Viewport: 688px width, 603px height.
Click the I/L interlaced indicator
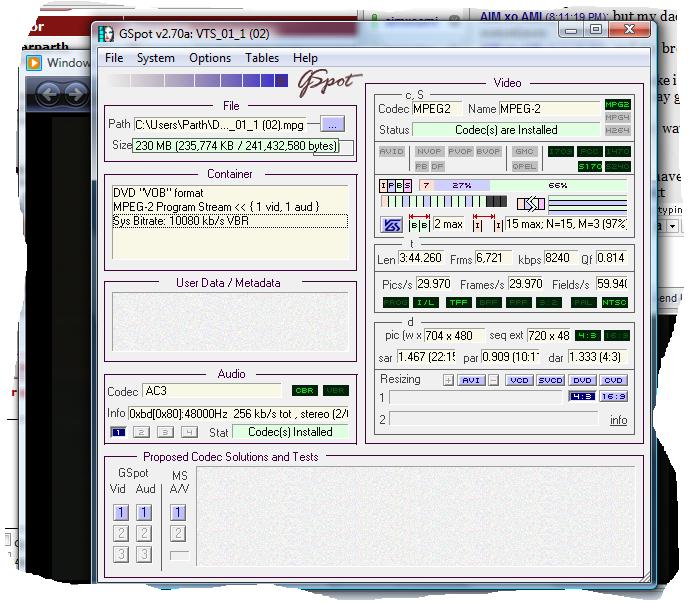426,302
